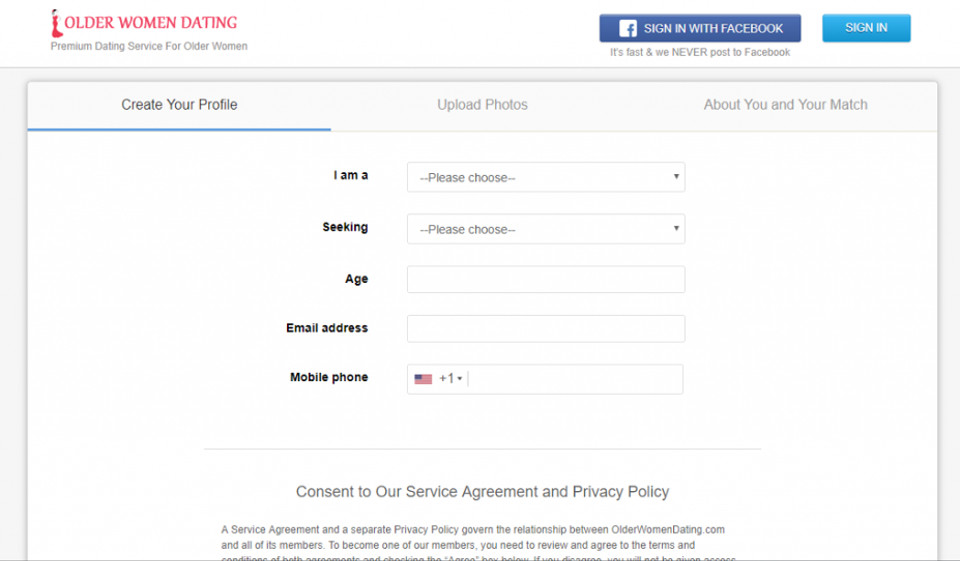Screen dimensions: 960x561
Task: Click the US flag country icon
Action: (423, 379)
